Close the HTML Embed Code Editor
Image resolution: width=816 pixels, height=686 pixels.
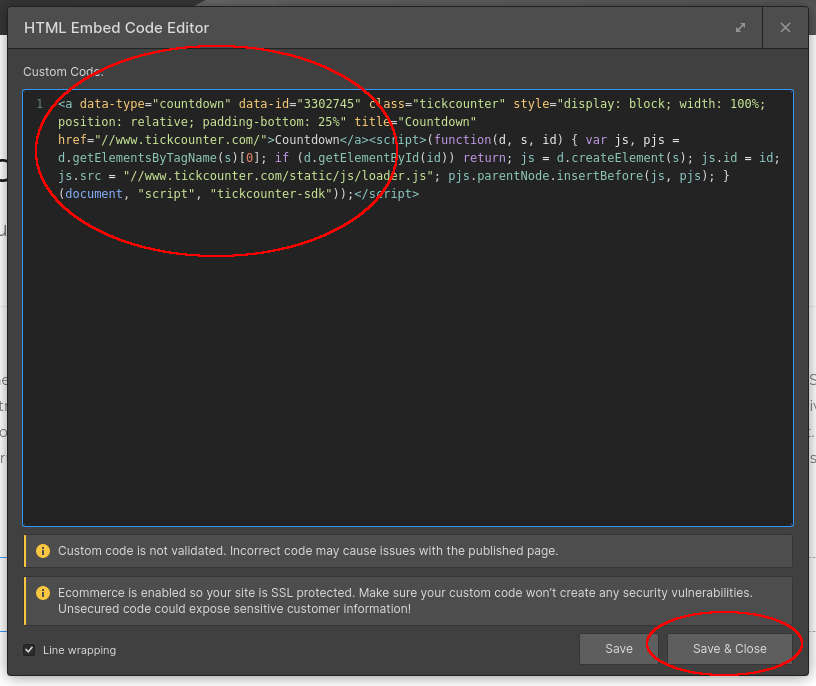point(785,28)
